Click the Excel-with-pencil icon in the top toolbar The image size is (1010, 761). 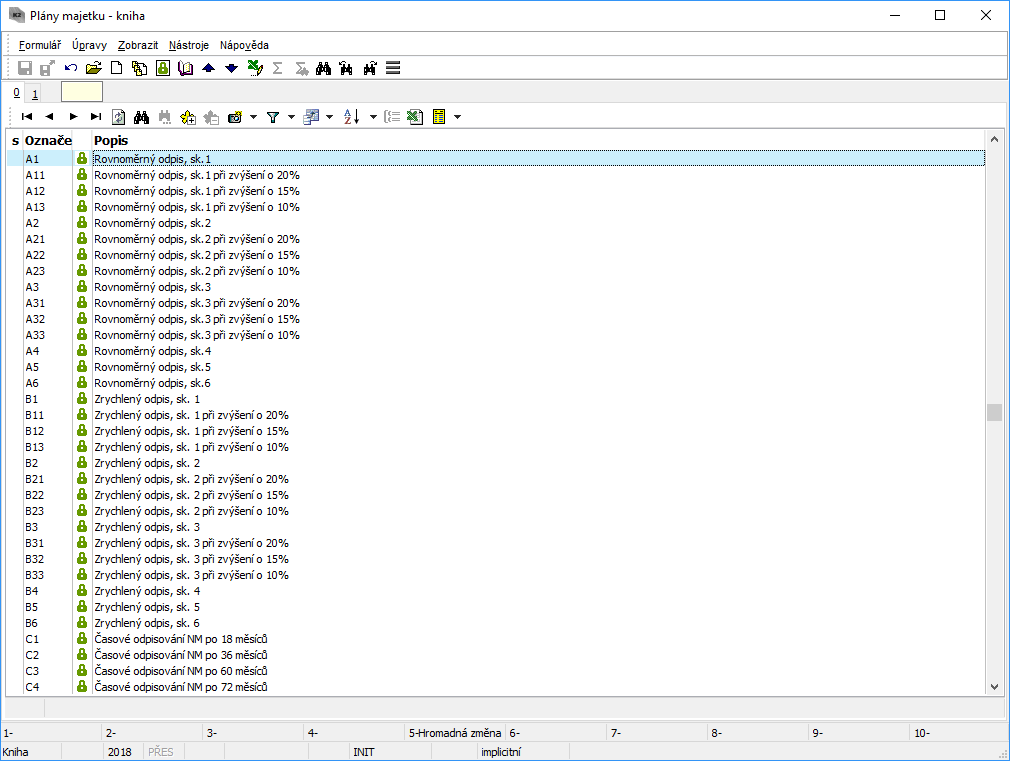(255, 68)
